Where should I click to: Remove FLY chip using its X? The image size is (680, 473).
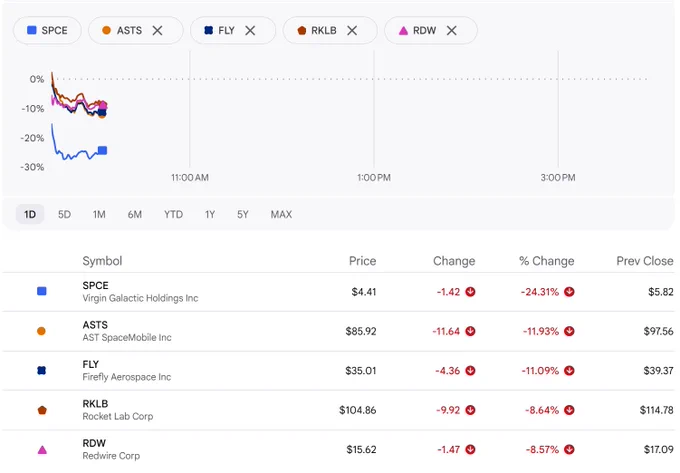(x=250, y=31)
